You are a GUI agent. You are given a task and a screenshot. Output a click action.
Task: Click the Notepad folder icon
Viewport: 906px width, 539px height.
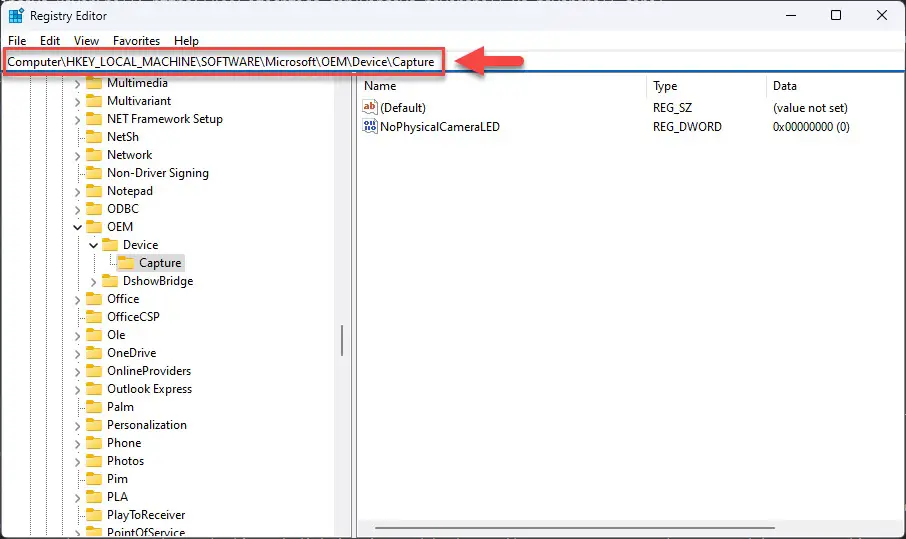point(94,191)
